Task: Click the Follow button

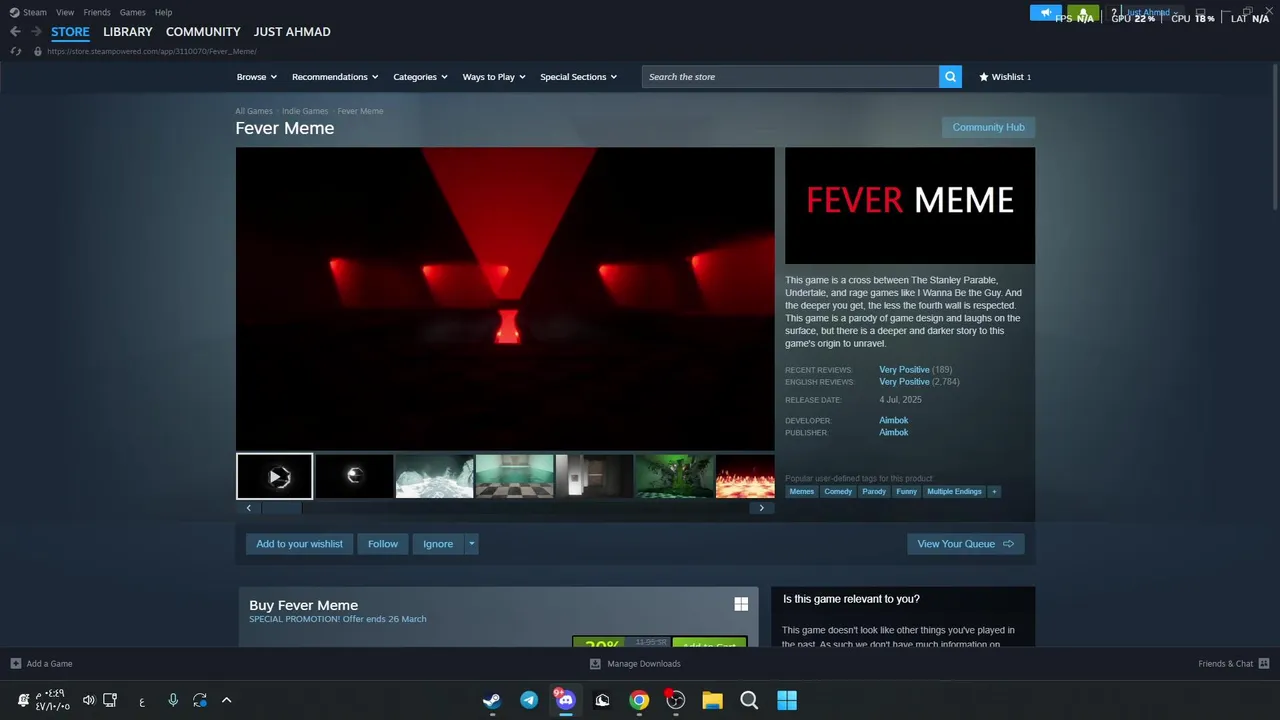Action: tap(383, 544)
